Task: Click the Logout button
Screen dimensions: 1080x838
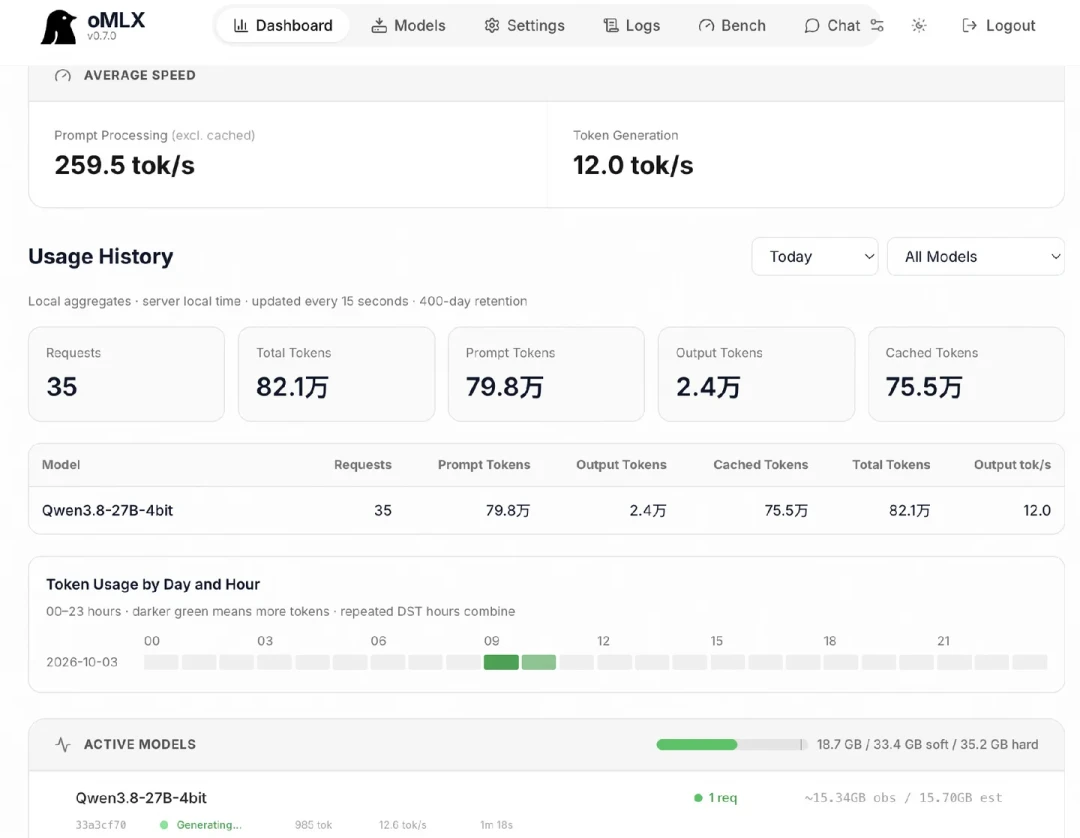Action: (998, 25)
